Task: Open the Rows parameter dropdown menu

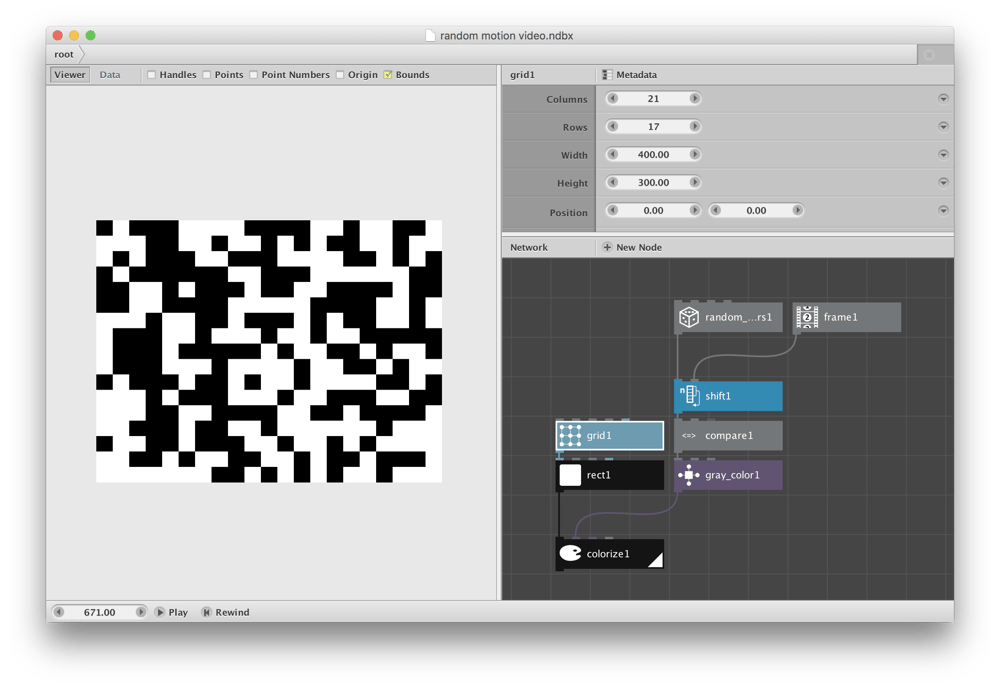Action: coord(943,126)
